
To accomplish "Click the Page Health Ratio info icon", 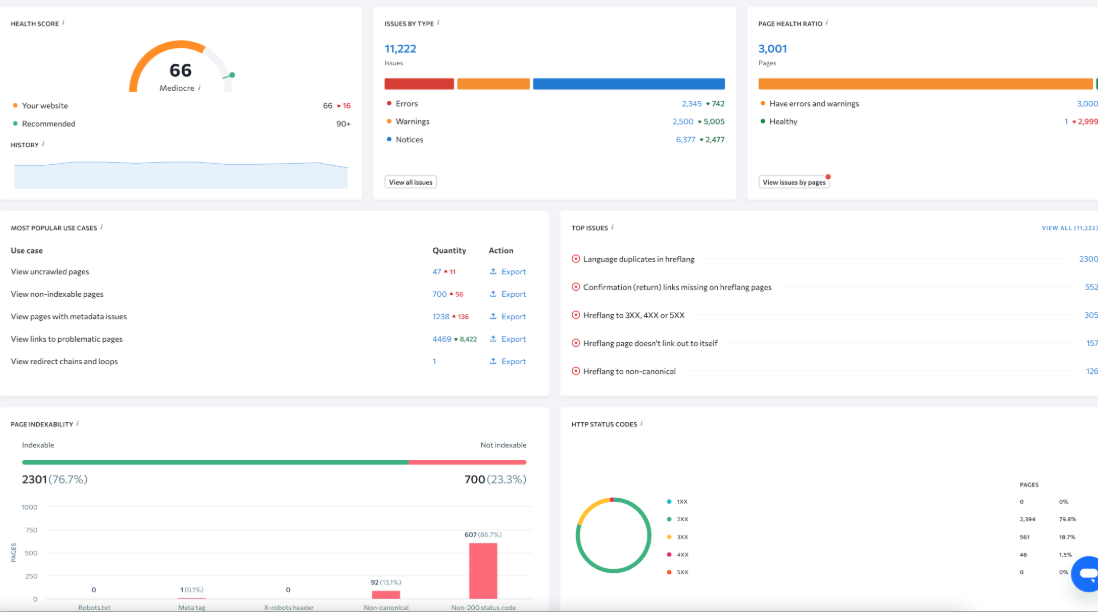I will coord(827,21).
